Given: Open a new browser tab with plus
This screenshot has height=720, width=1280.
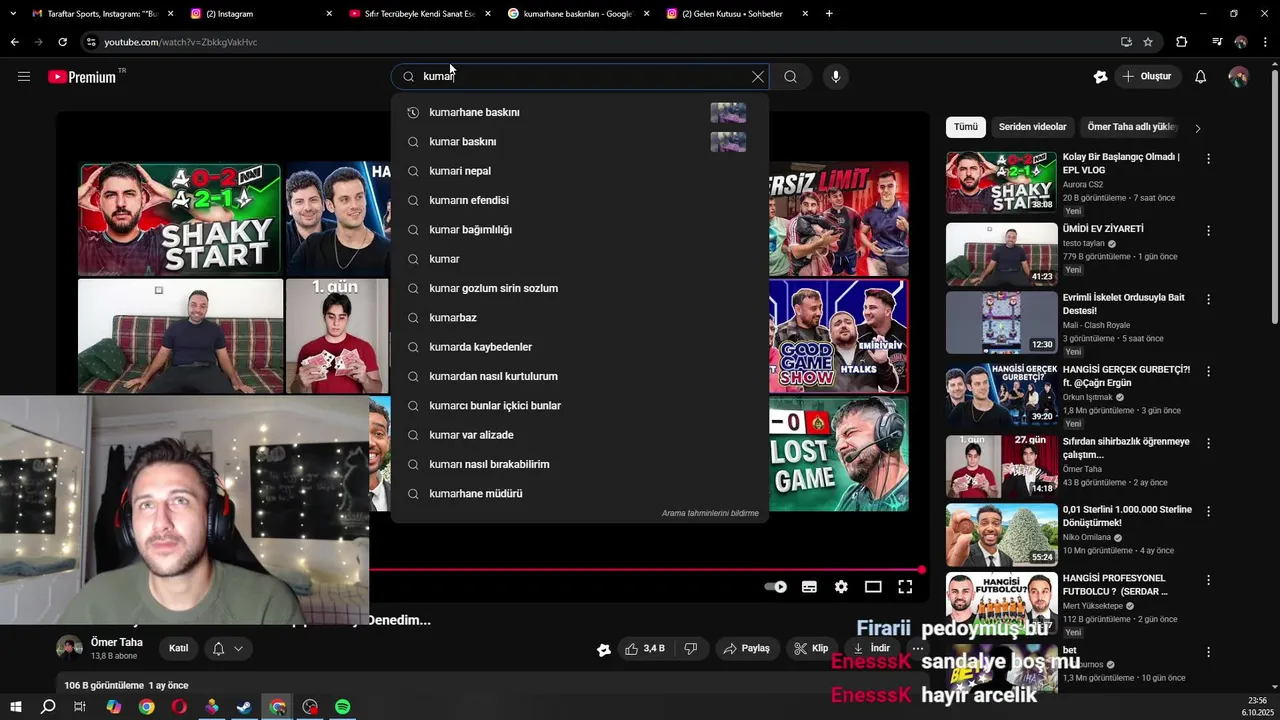Looking at the screenshot, I should pyautogui.click(x=829, y=14).
